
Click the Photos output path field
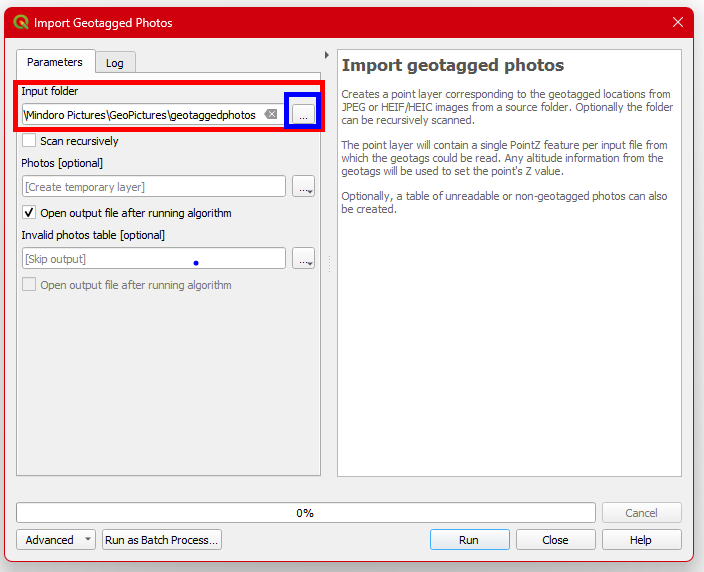coord(153,187)
